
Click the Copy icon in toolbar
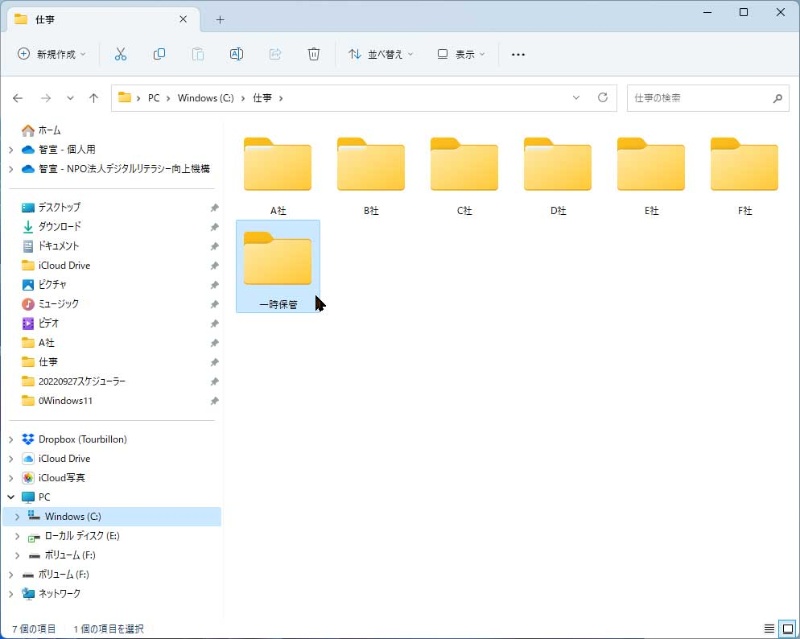(159, 54)
